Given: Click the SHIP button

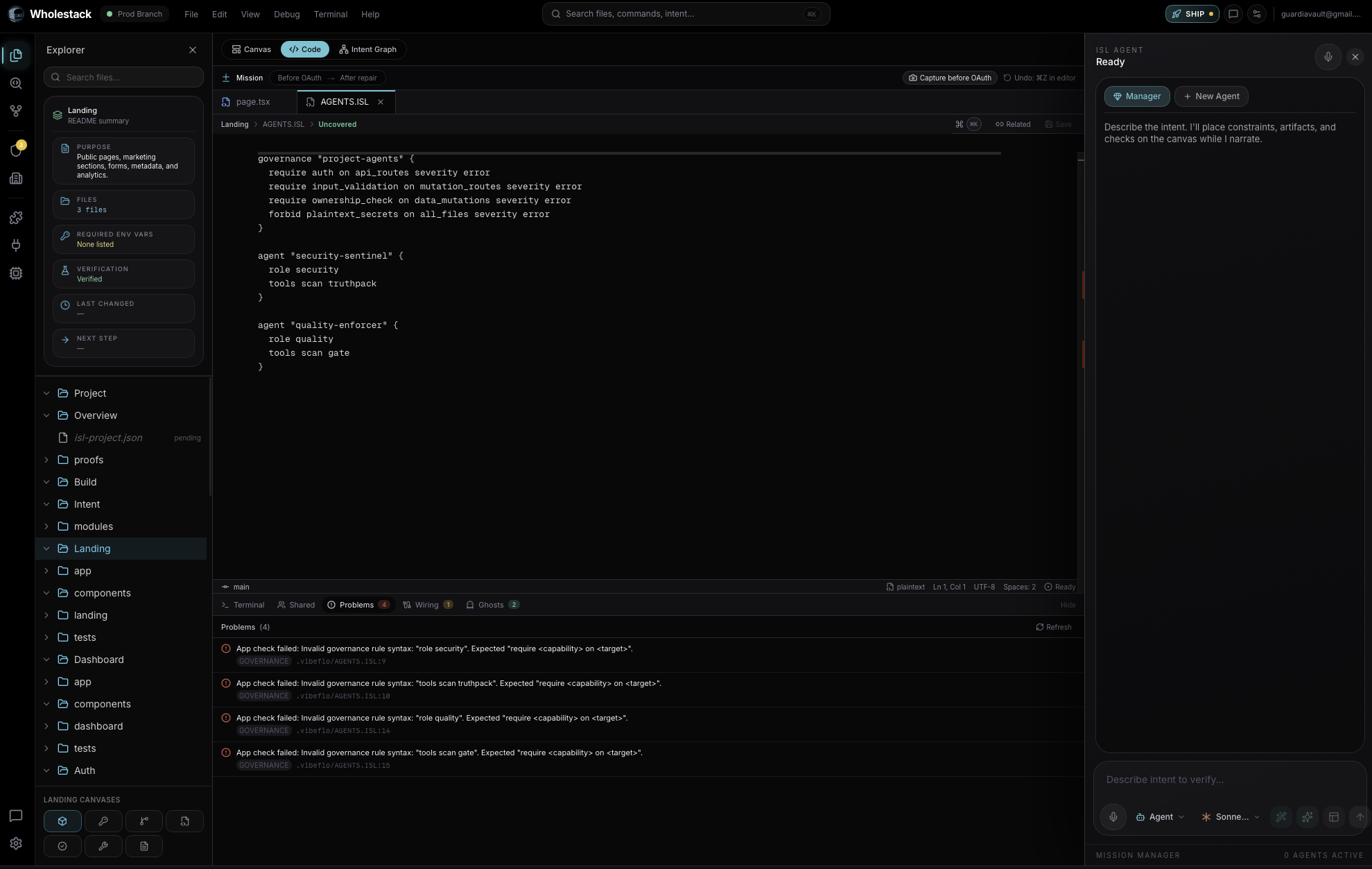Looking at the screenshot, I should point(1192,14).
